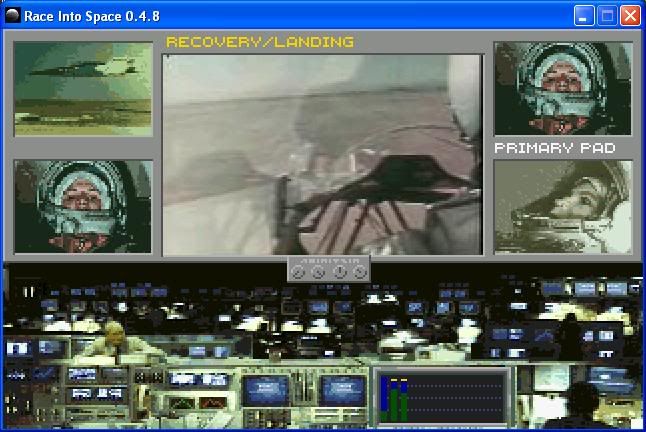Select the bottom-right helmet profile thumbnail

(x=563, y=207)
